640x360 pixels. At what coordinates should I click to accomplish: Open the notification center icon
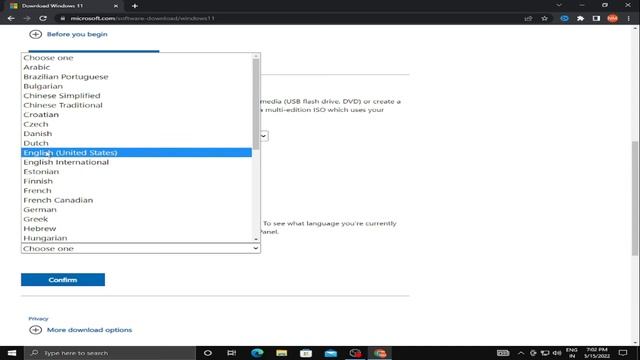pyautogui.click(x=623, y=353)
